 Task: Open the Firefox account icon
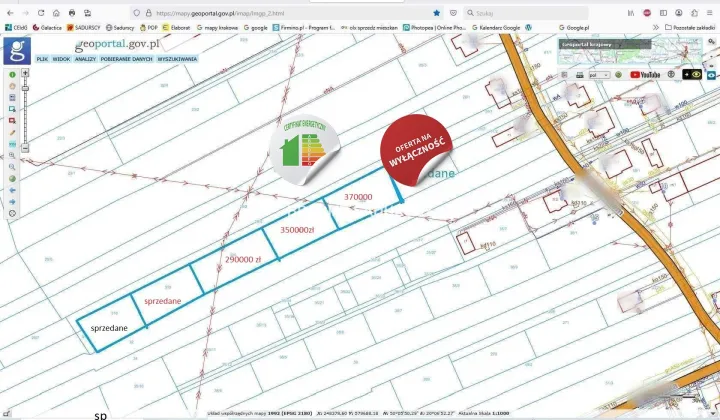679,13
